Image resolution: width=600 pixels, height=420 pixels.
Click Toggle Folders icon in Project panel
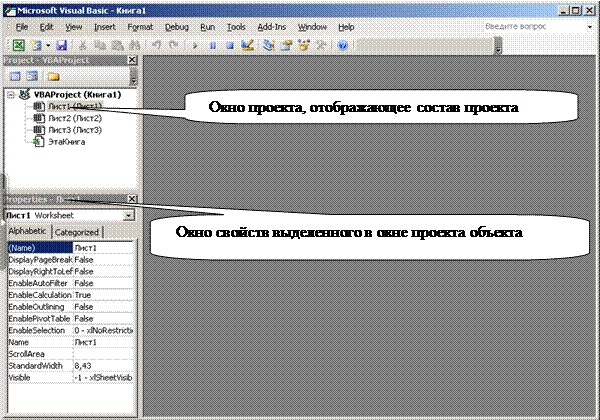[53, 76]
